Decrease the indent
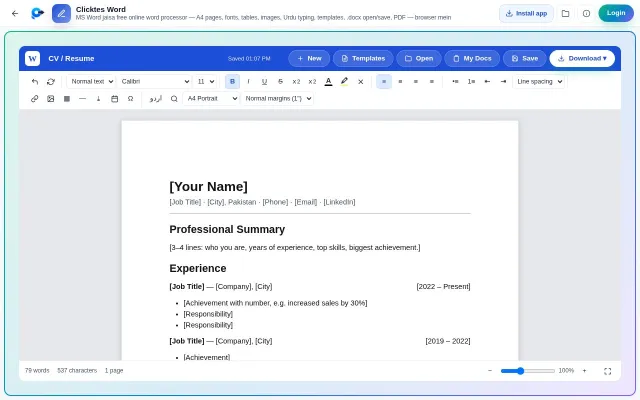 click(x=487, y=82)
